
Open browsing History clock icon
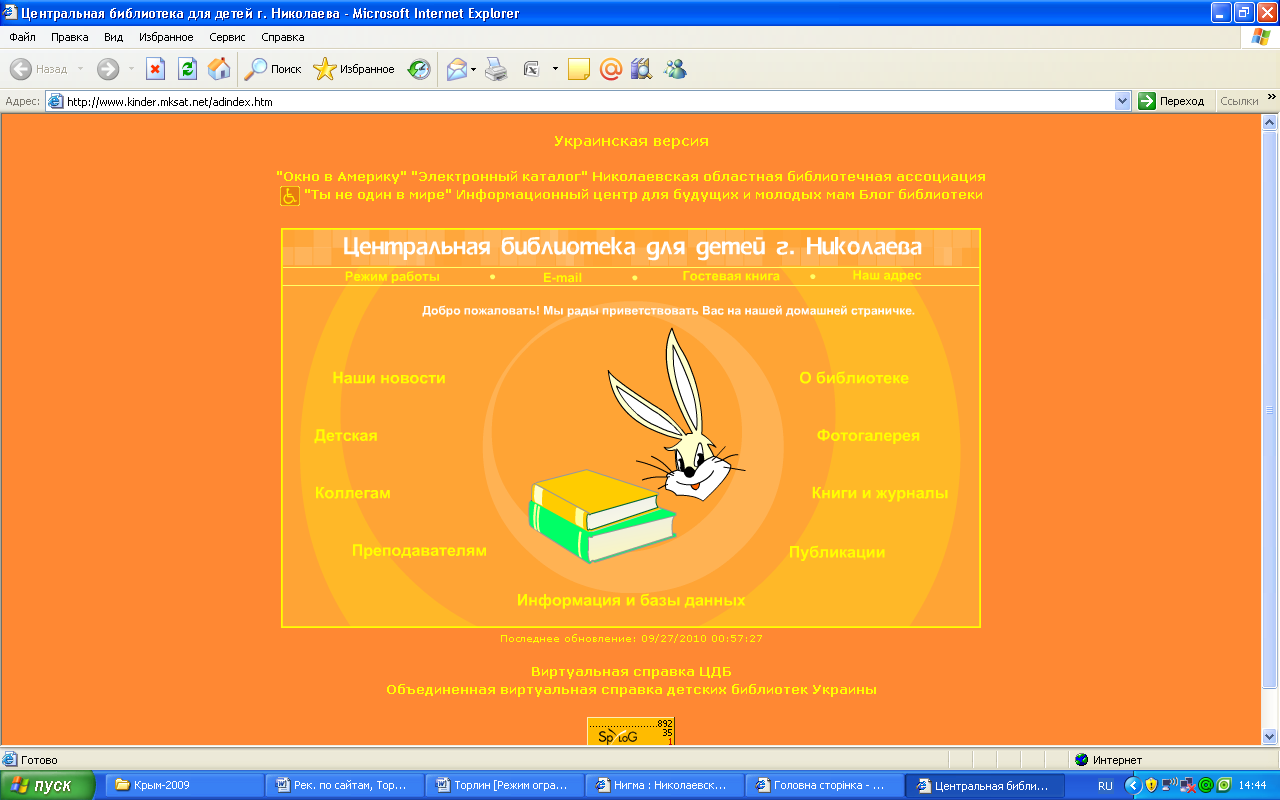tap(419, 69)
